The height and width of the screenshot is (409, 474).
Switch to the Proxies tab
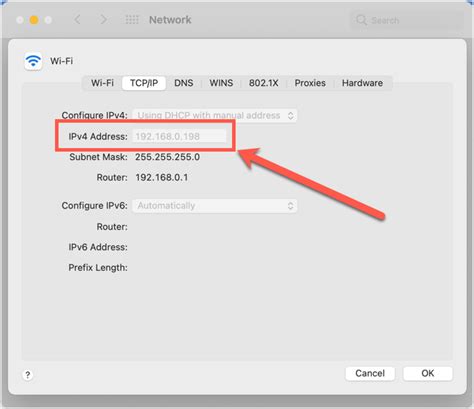tap(310, 83)
